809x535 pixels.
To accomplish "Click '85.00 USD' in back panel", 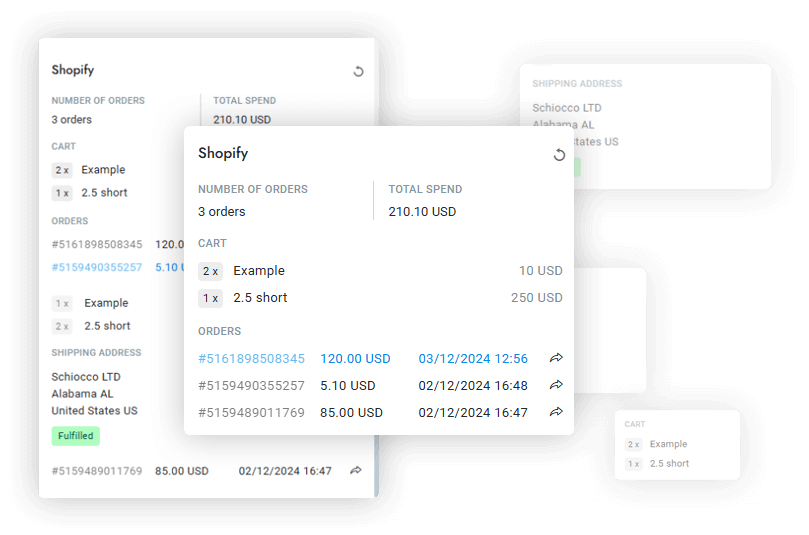I will pos(182,471).
